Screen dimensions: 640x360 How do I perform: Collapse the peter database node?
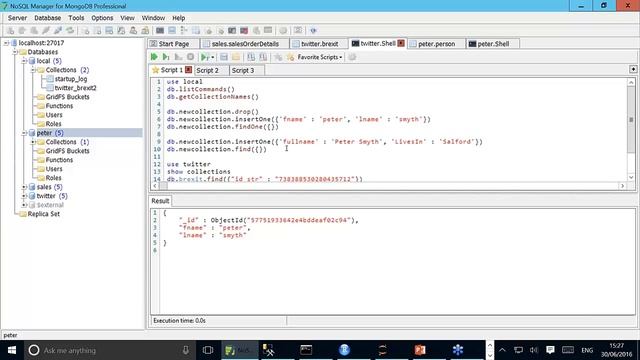[x=24, y=133]
